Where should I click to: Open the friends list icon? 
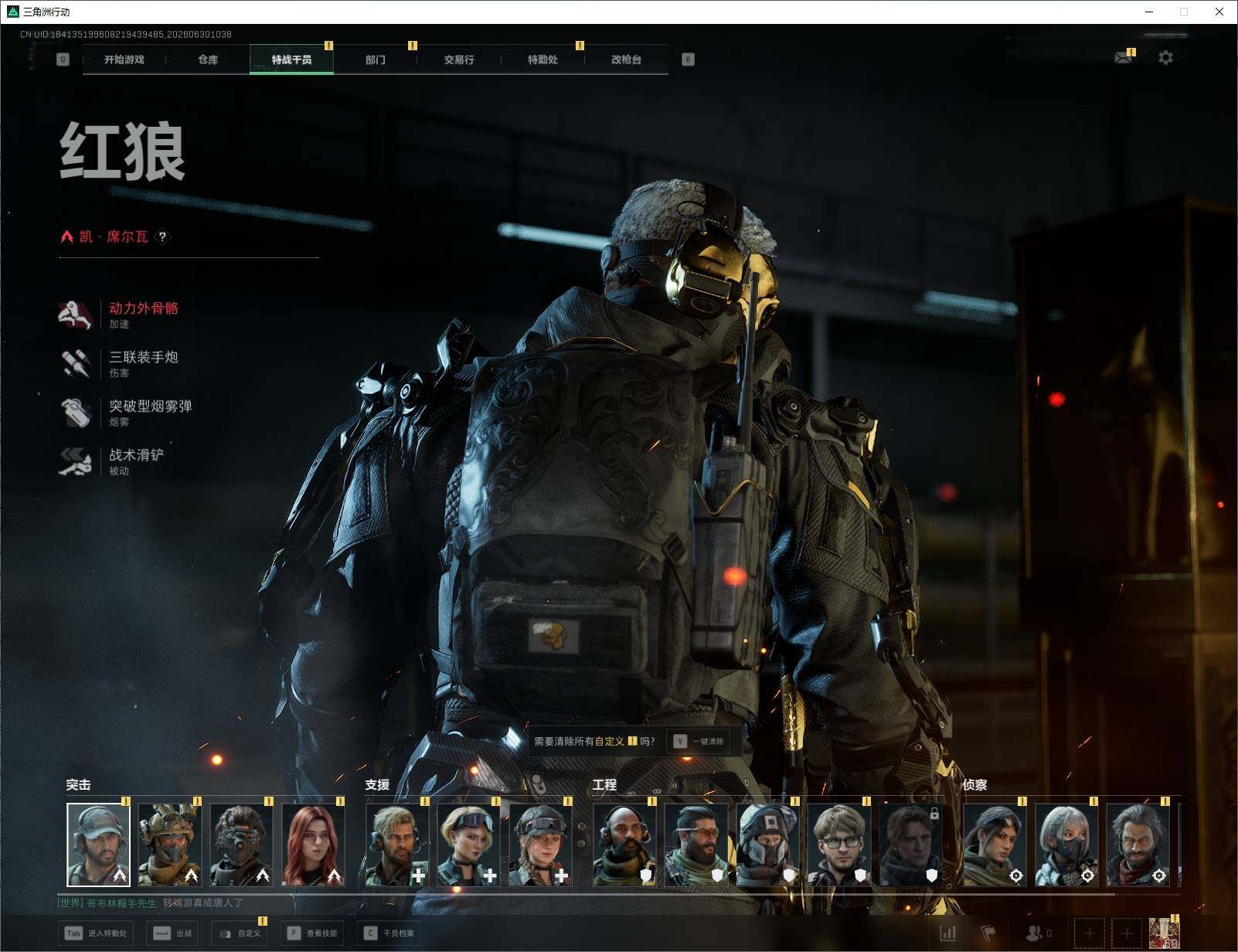tap(1034, 933)
